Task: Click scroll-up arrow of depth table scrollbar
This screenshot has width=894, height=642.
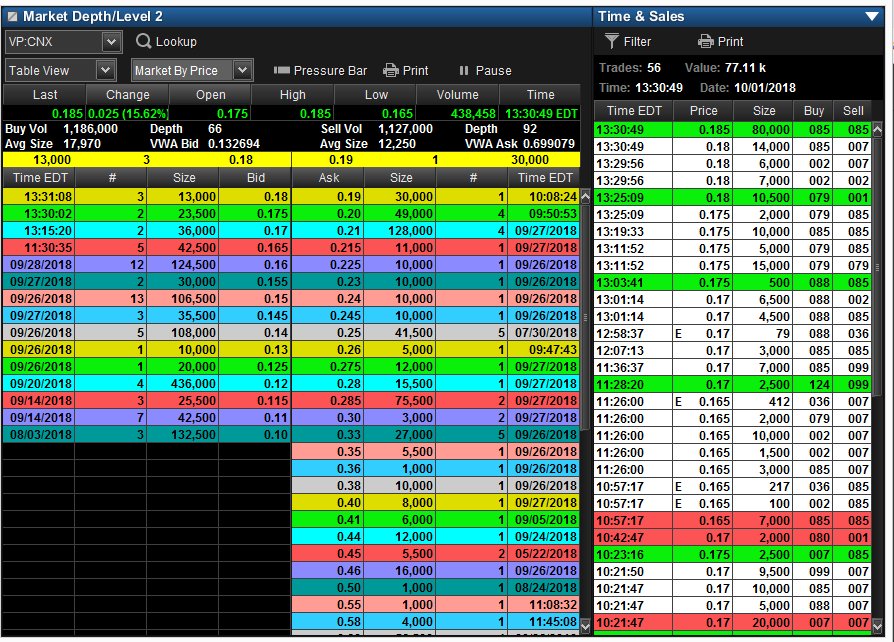Action: [x=585, y=197]
